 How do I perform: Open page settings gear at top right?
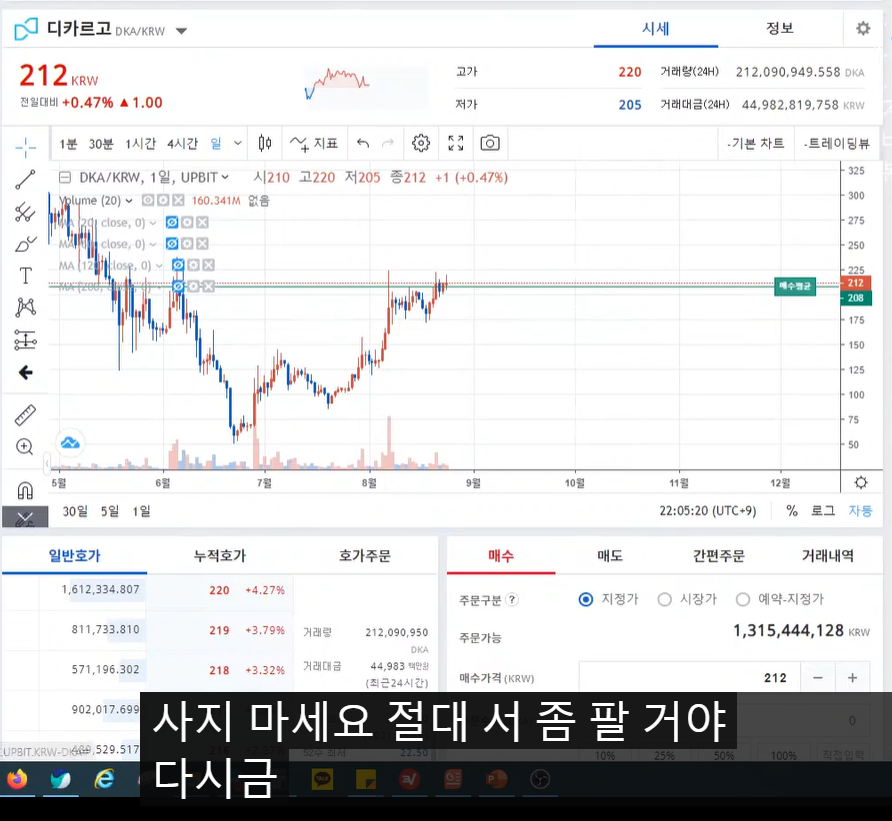pyautogui.click(x=863, y=28)
